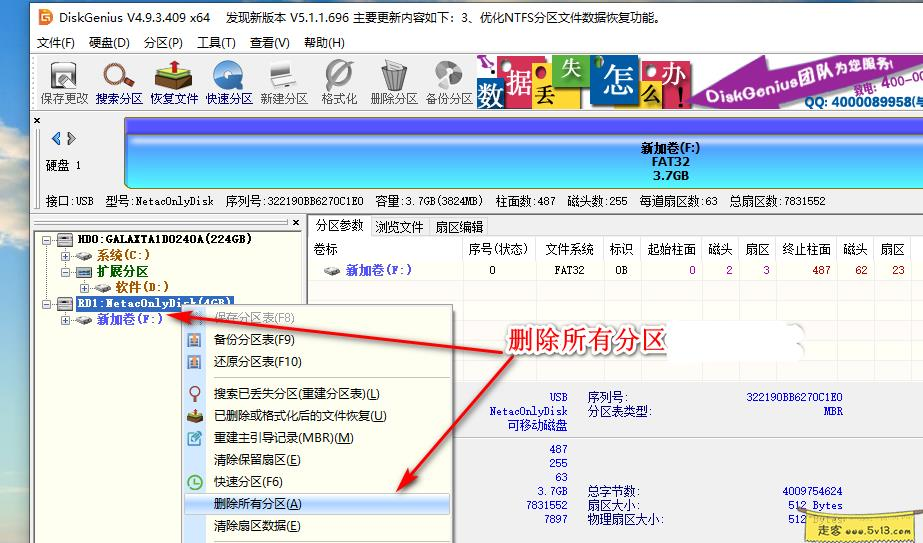Click the 新加卷(F:) row in partition table
923x543 pixels.
click(615, 270)
